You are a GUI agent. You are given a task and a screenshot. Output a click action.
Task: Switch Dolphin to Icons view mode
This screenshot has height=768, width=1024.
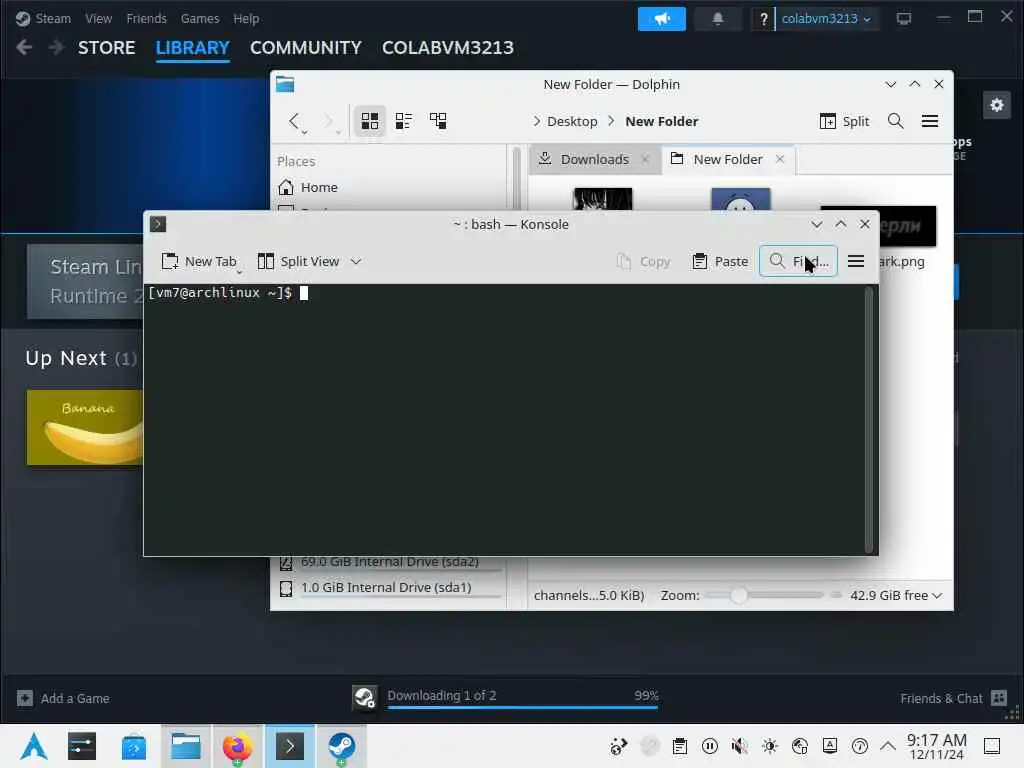click(370, 121)
